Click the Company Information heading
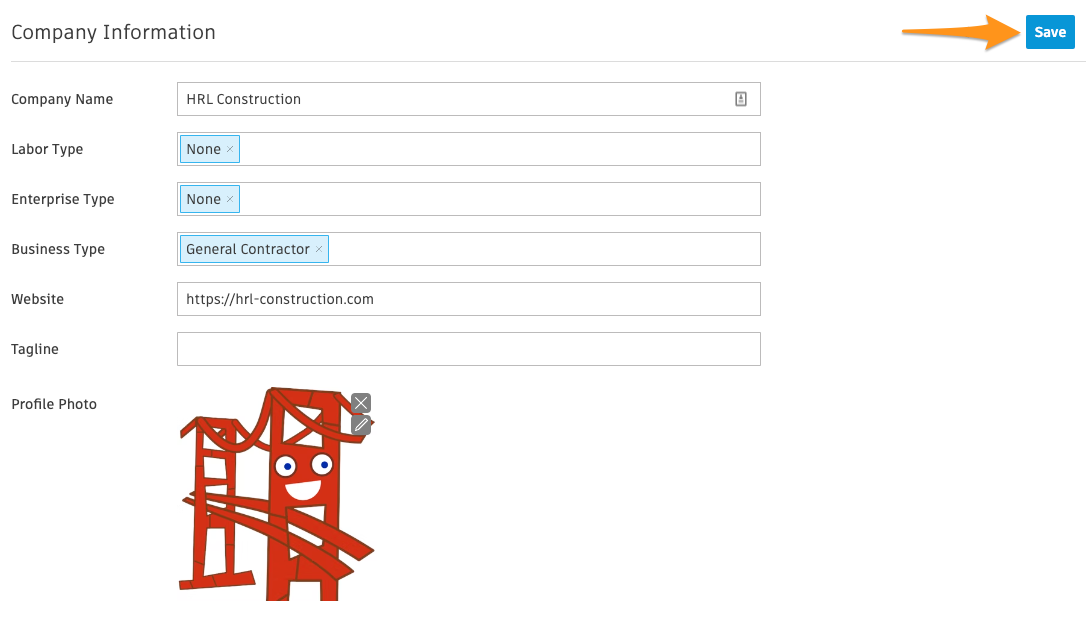Image resolution: width=1090 pixels, height=628 pixels. (113, 32)
